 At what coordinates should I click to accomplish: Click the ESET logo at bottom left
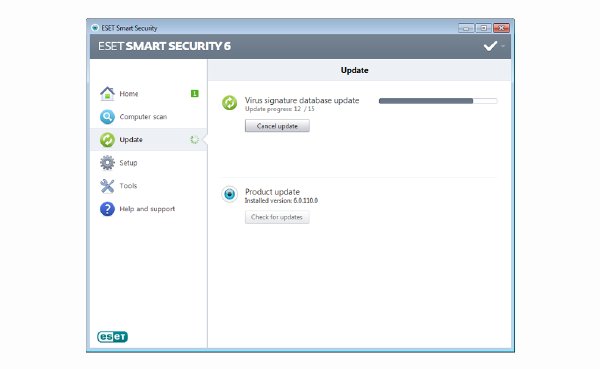[112, 336]
